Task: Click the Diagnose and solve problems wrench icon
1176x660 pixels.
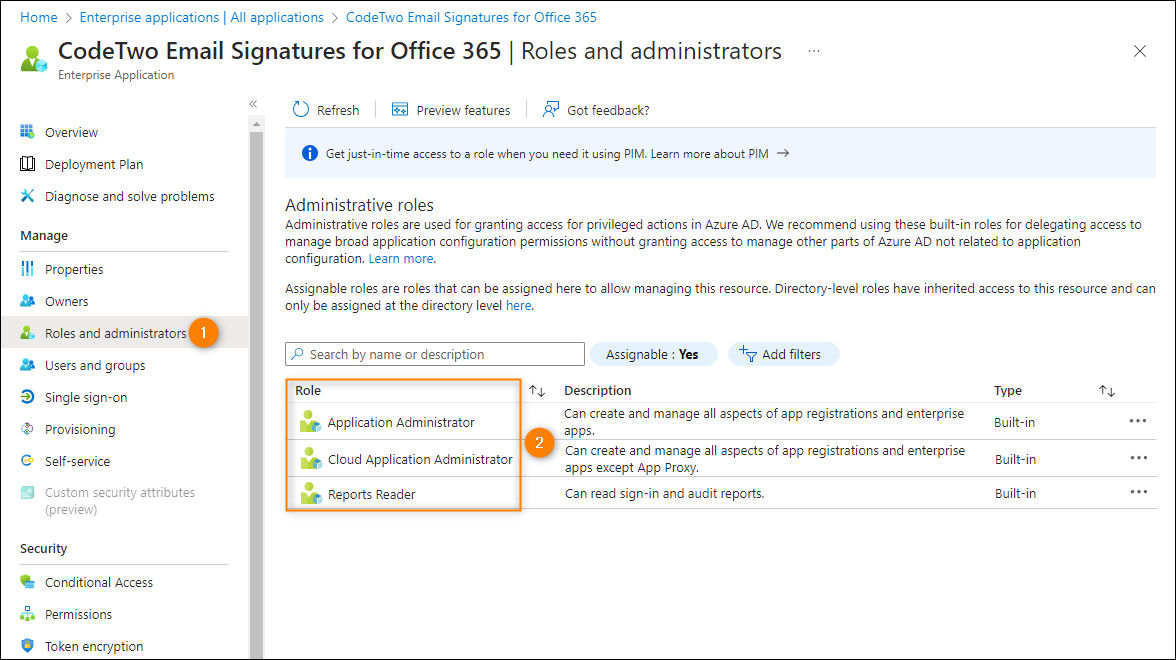Action: pos(27,196)
